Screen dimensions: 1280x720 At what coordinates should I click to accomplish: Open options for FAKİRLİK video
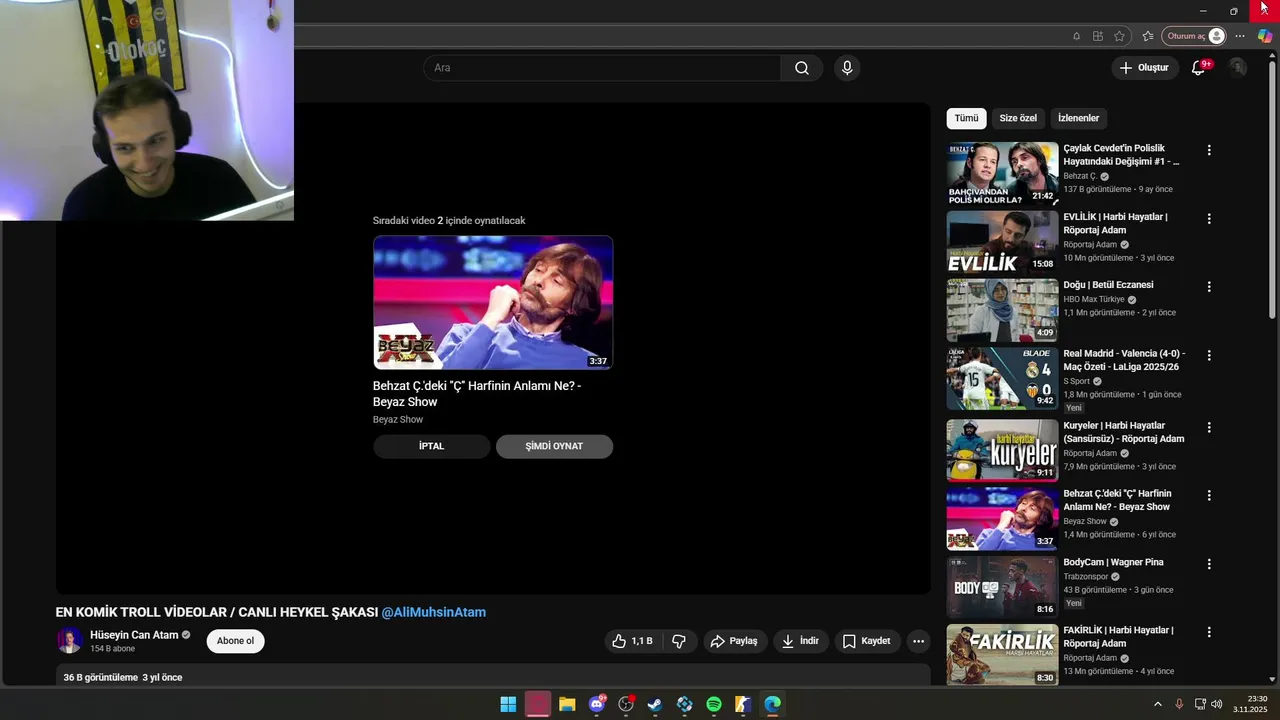1209,632
